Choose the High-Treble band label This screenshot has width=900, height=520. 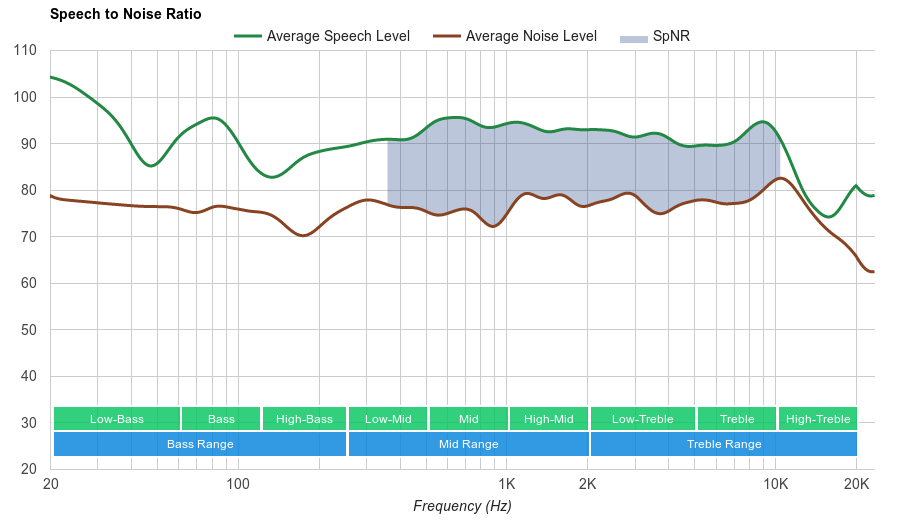[818, 419]
